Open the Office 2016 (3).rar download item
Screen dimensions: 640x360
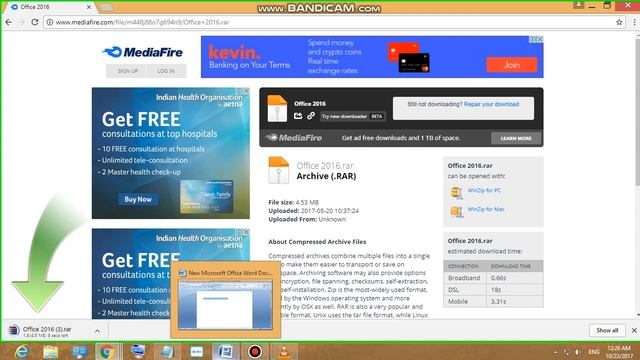click(x=46, y=331)
